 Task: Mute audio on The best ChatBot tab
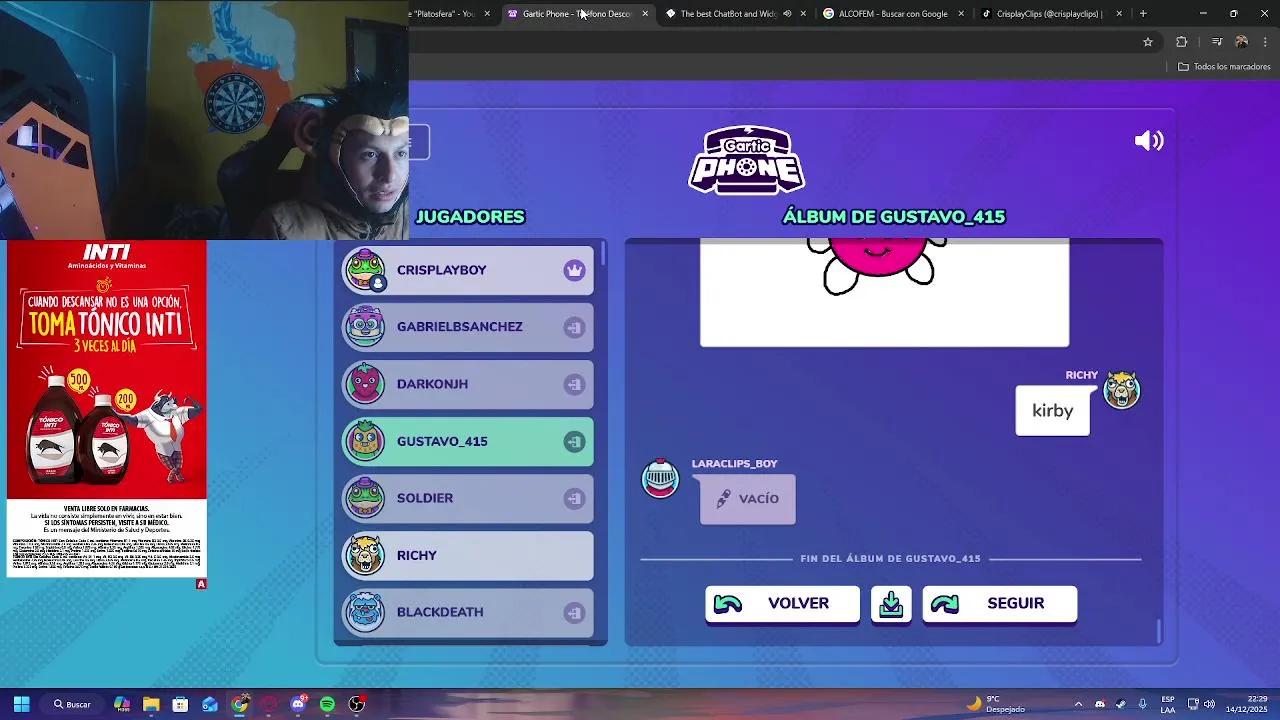tap(787, 14)
